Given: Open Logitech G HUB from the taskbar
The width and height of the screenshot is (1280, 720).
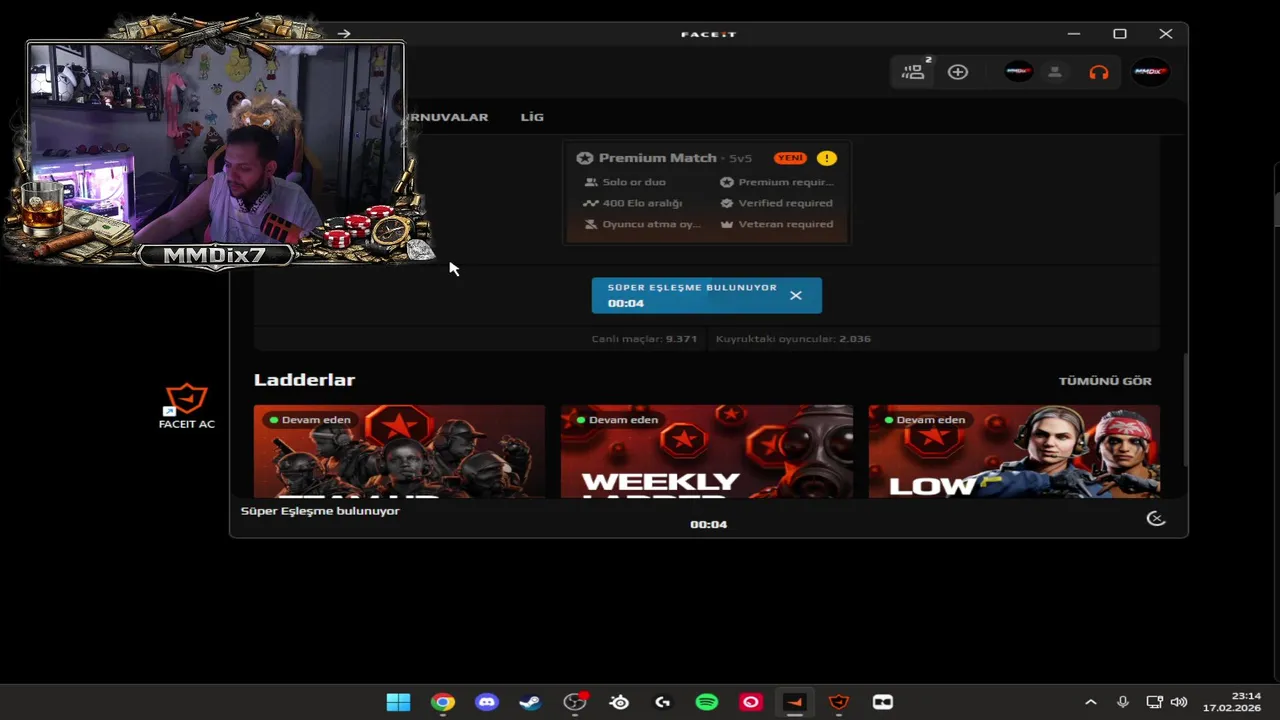Looking at the screenshot, I should click(663, 702).
